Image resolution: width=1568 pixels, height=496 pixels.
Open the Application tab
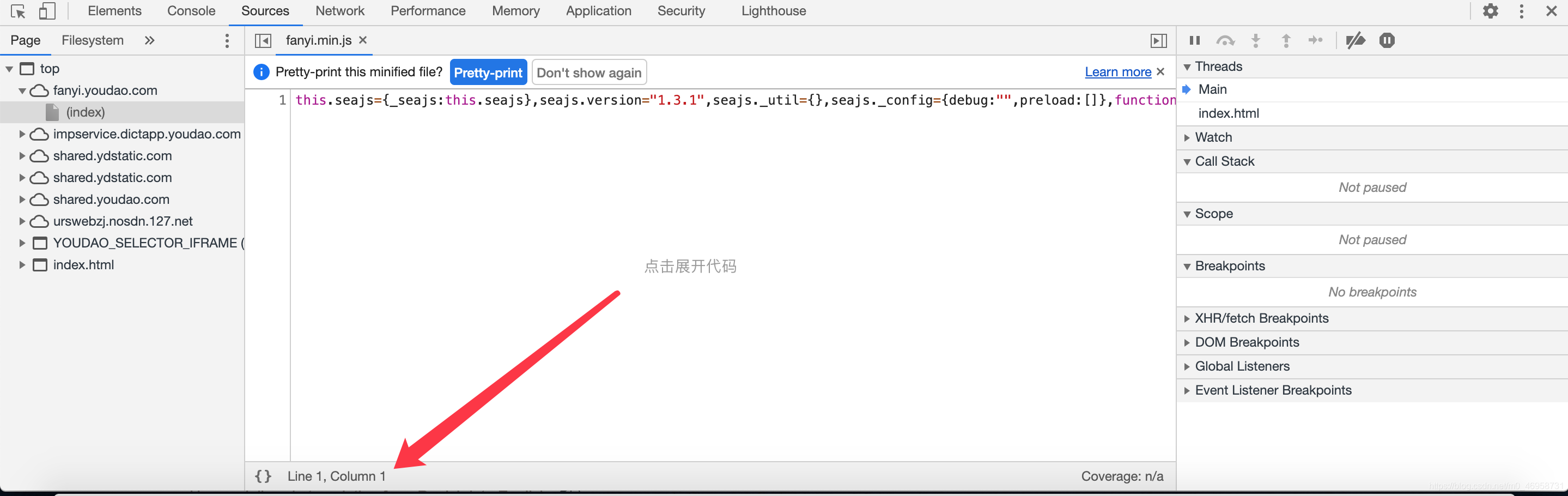(598, 11)
